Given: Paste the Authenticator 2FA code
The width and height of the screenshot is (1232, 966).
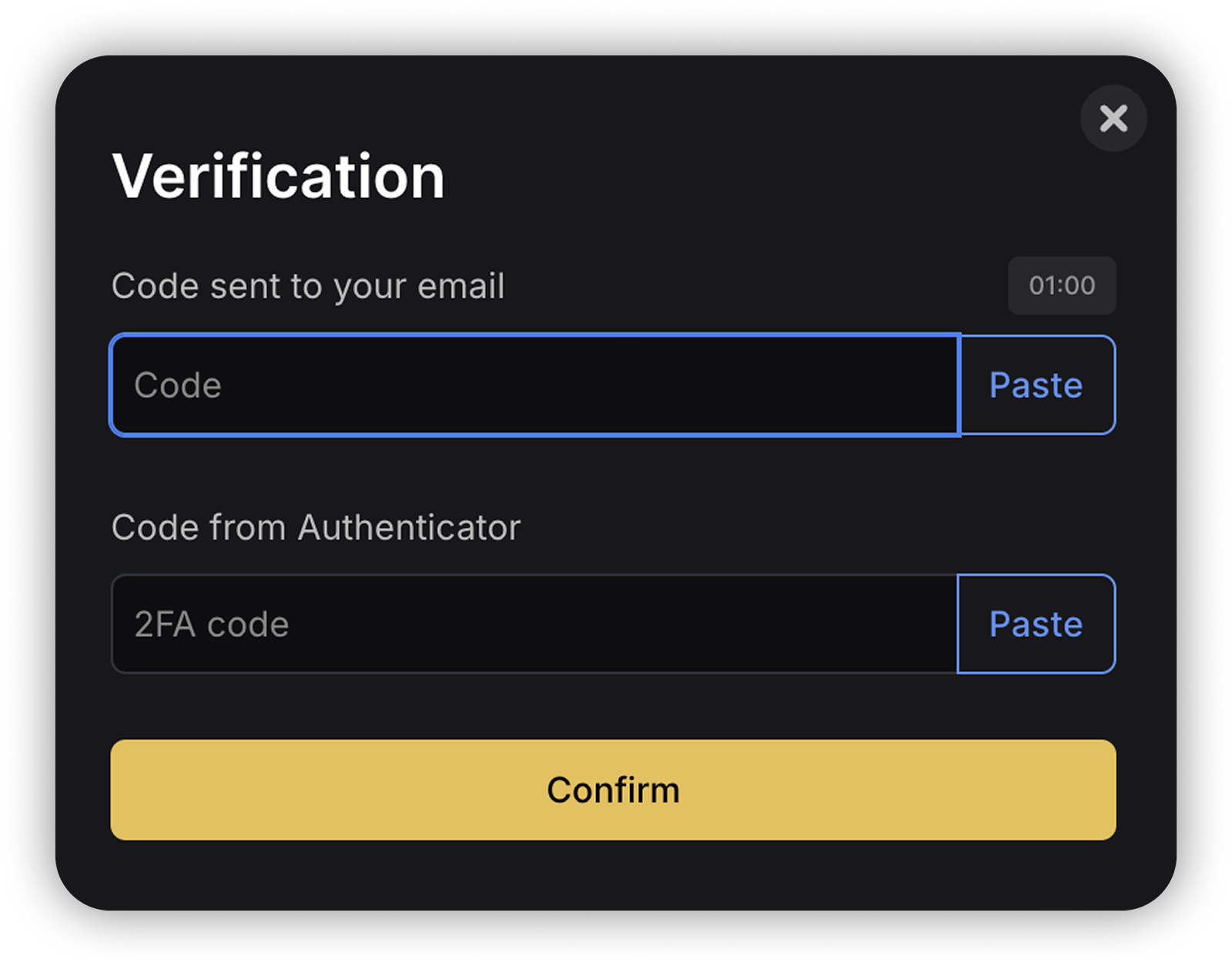Looking at the screenshot, I should pyautogui.click(x=1036, y=624).
